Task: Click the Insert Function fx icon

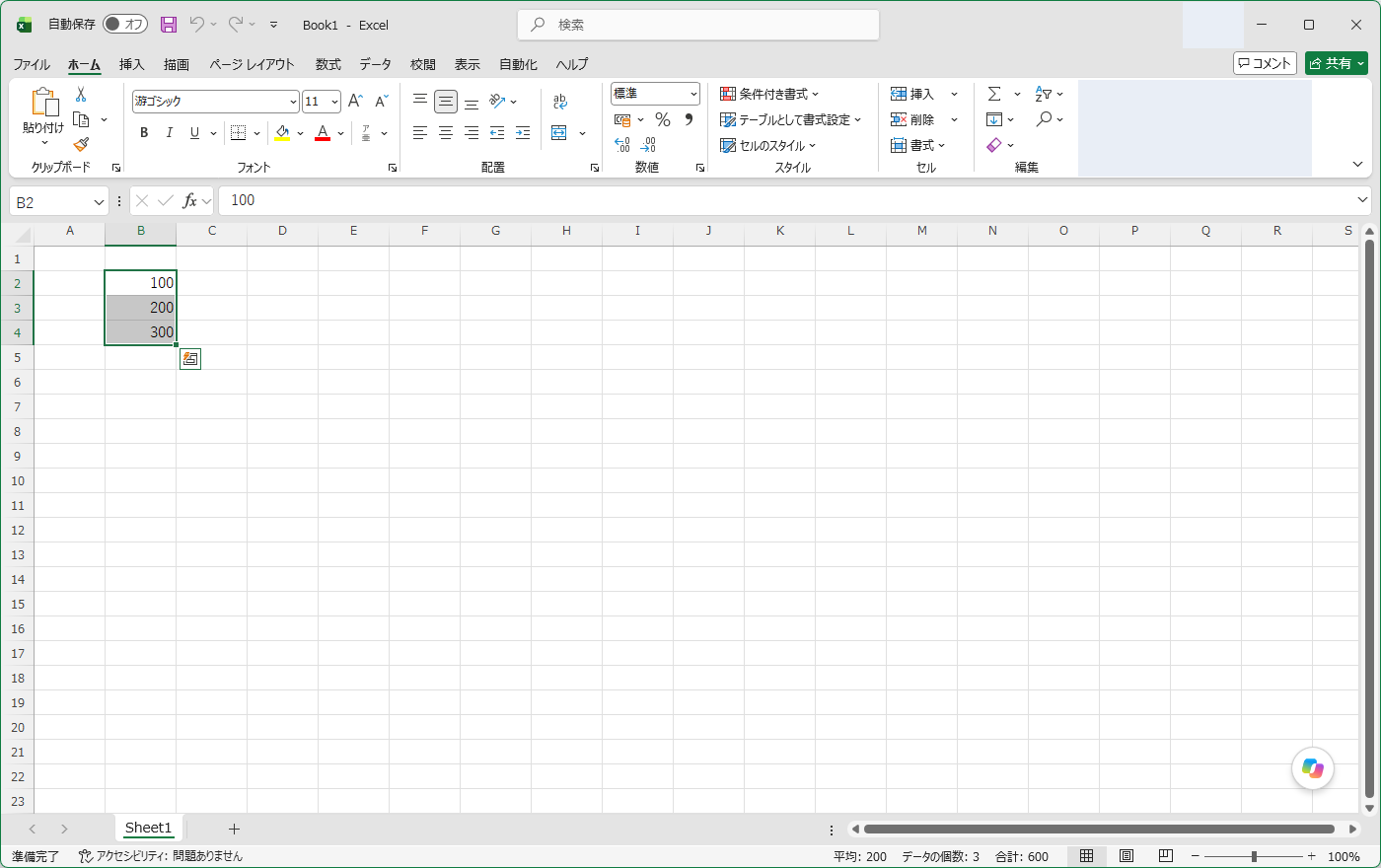Action: (189, 201)
